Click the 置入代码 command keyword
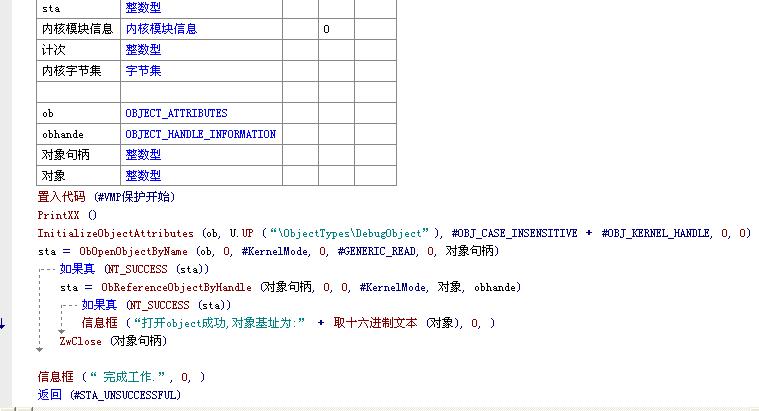Screen dimensions: 759x411 point(61,197)
